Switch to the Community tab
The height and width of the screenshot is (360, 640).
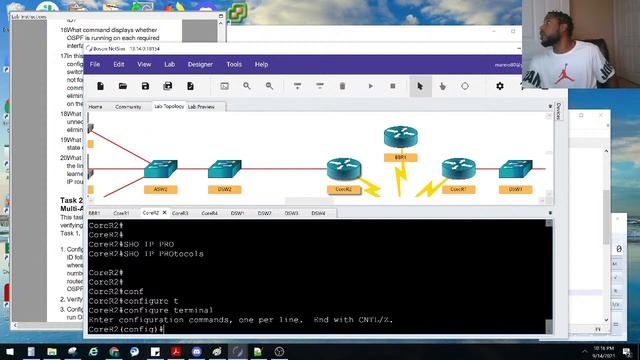(x=128, y=107)
